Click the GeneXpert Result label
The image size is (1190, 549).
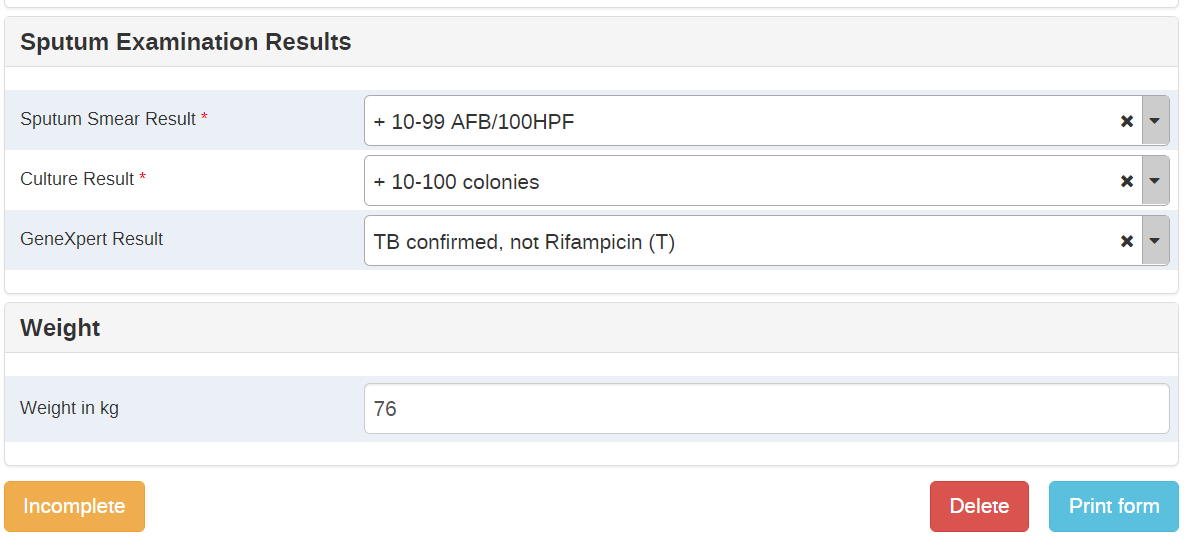(91, 239)
